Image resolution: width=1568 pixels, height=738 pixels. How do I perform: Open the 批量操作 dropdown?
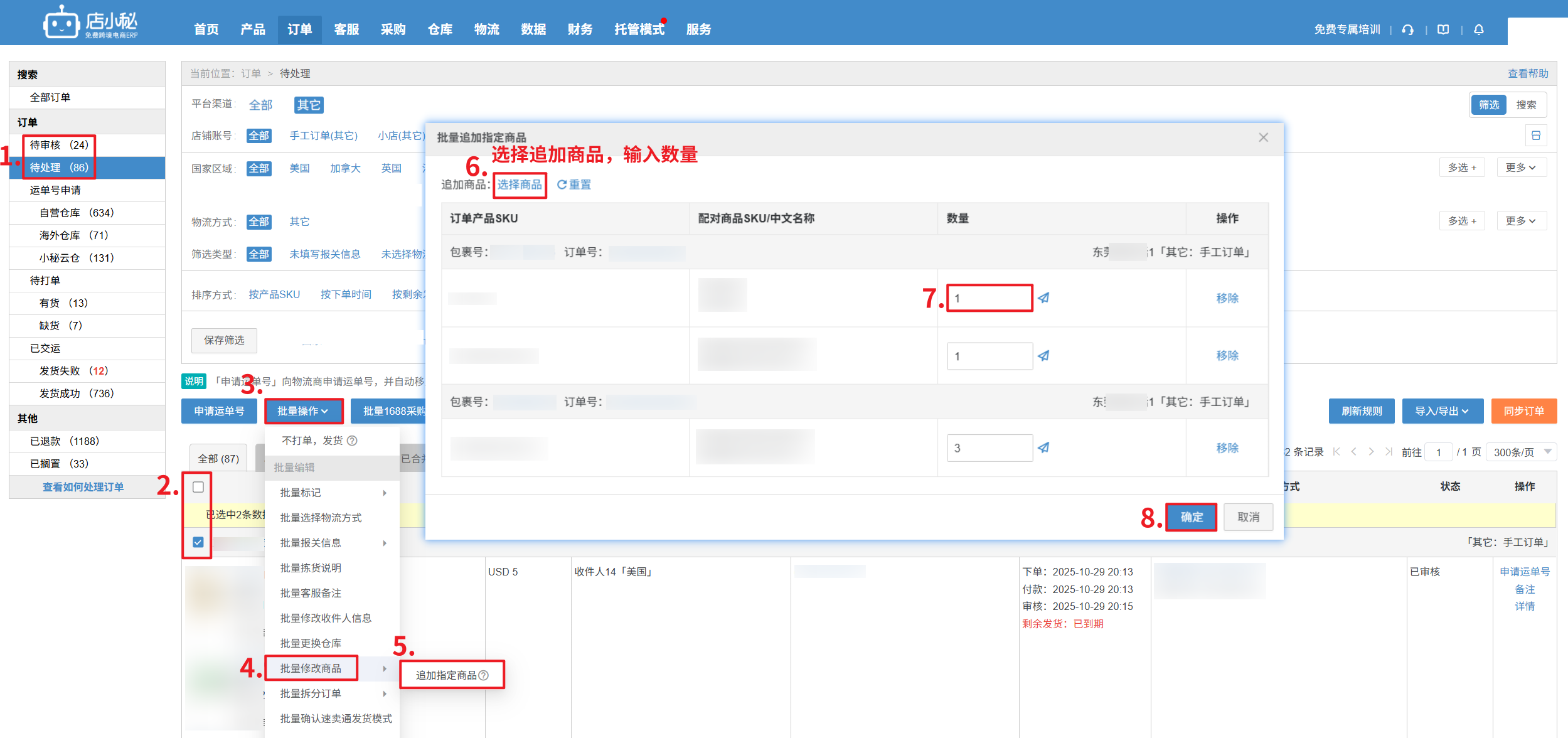tap(303, 411)
